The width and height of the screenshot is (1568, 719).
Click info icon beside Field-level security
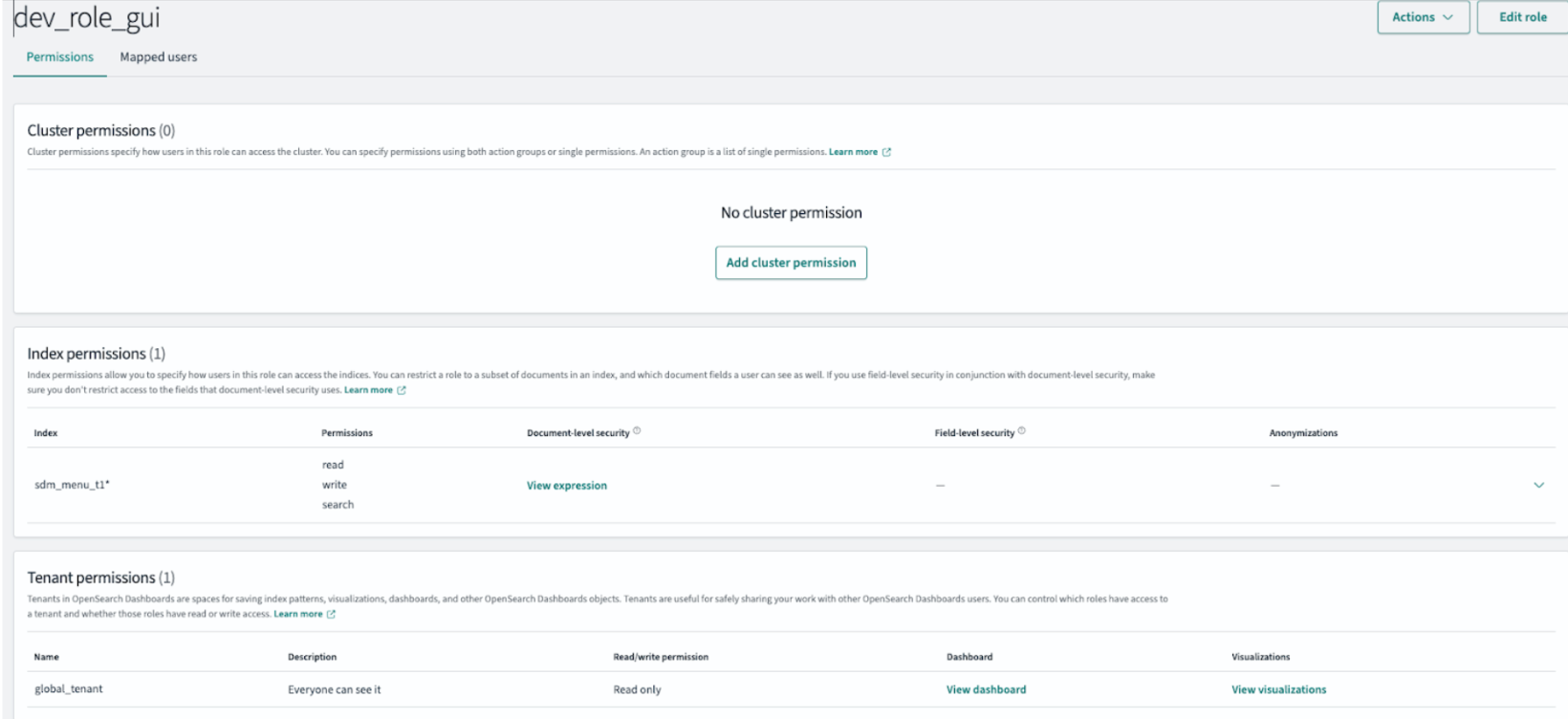pos(1021,431)
